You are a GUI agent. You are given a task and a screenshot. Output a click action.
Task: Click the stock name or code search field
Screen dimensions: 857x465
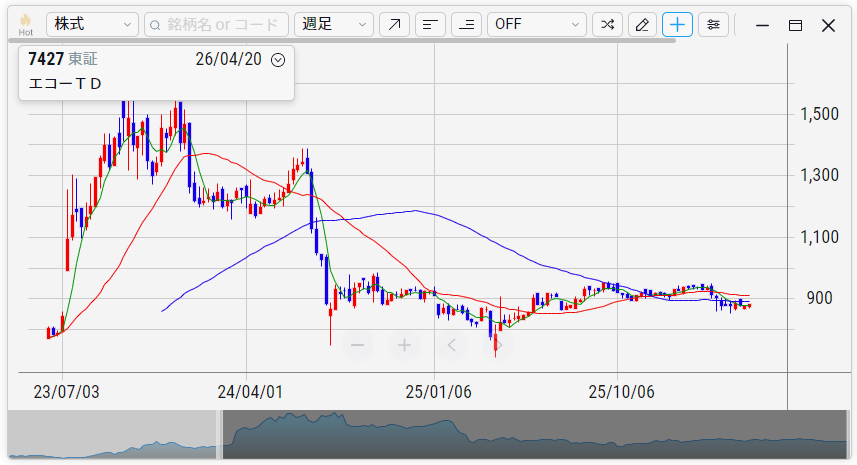[x=216, y=25]
